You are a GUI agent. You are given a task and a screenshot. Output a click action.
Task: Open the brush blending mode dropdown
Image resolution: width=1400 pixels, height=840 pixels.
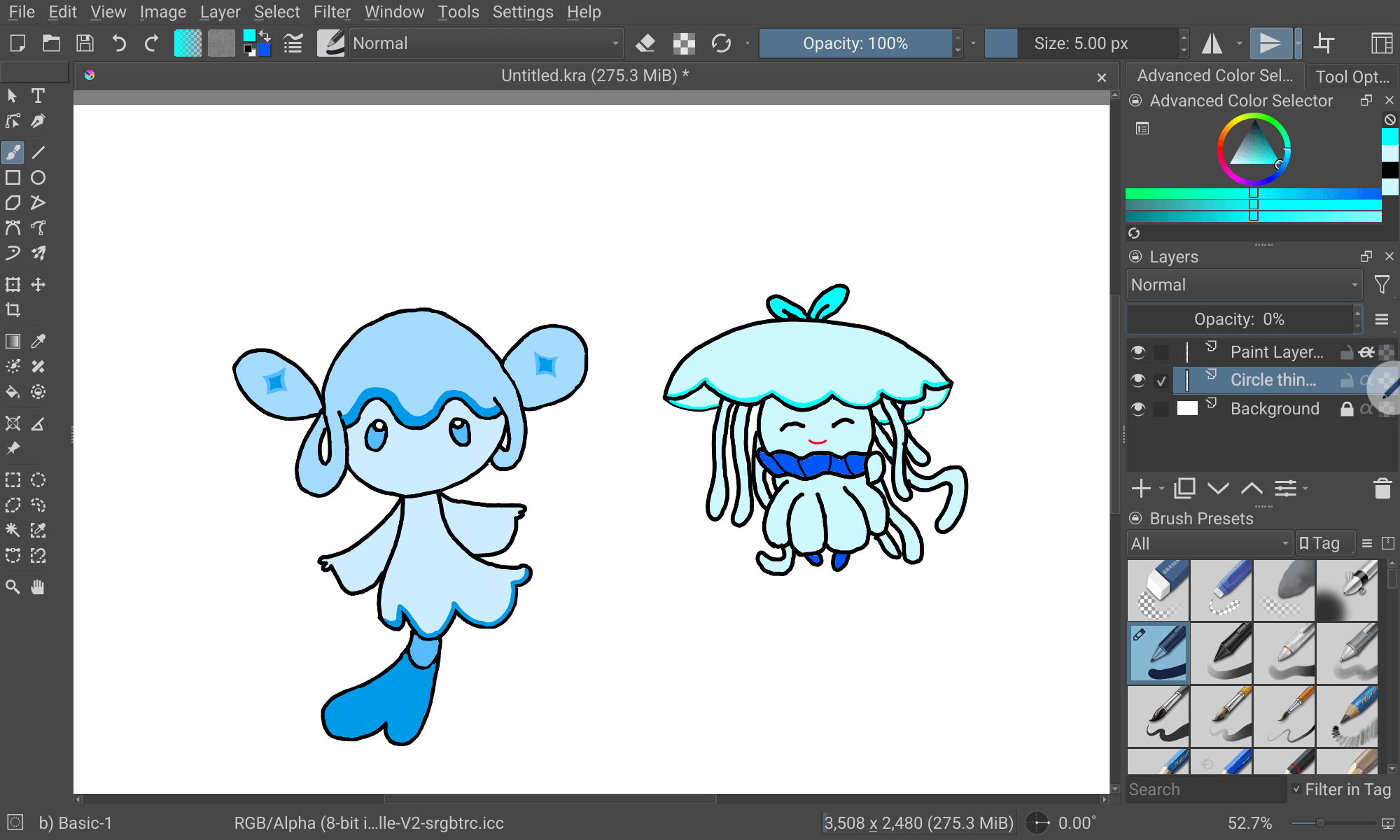pyautogui.click(x=486, y=43)
